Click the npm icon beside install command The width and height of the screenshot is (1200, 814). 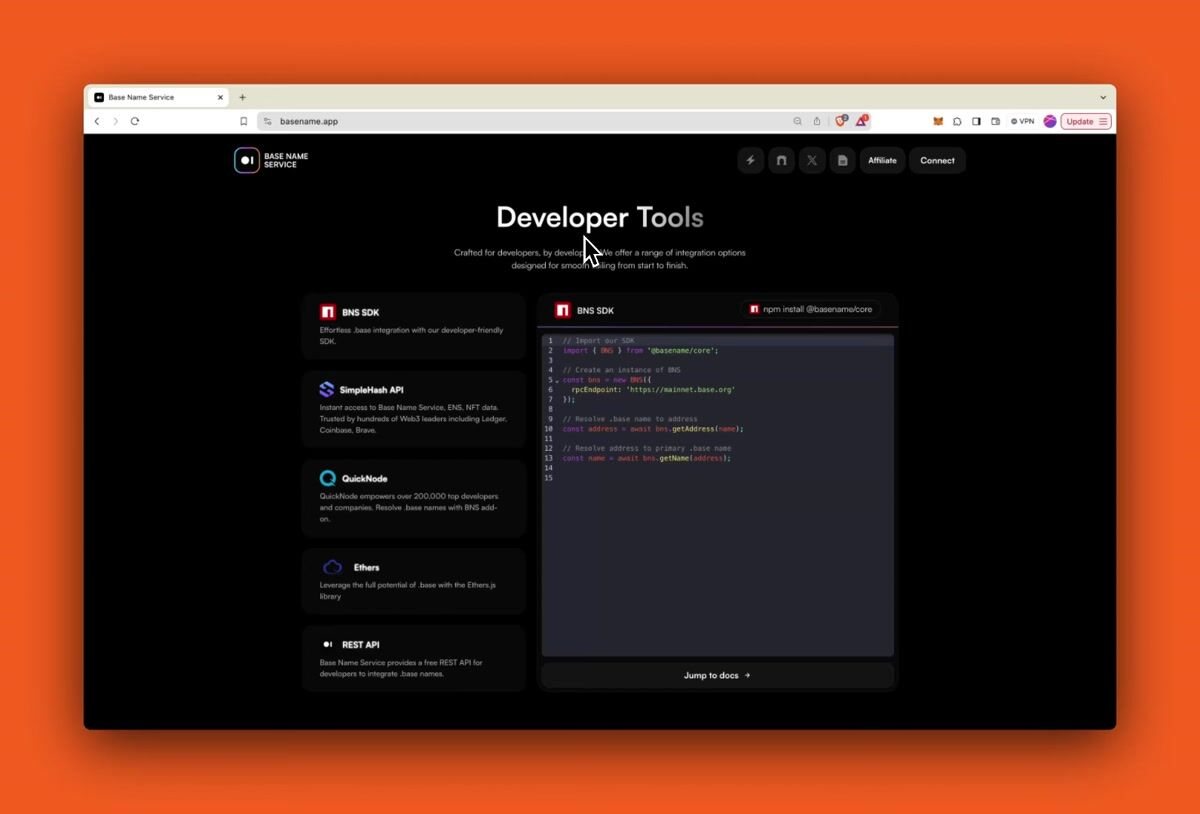(755, 309)
